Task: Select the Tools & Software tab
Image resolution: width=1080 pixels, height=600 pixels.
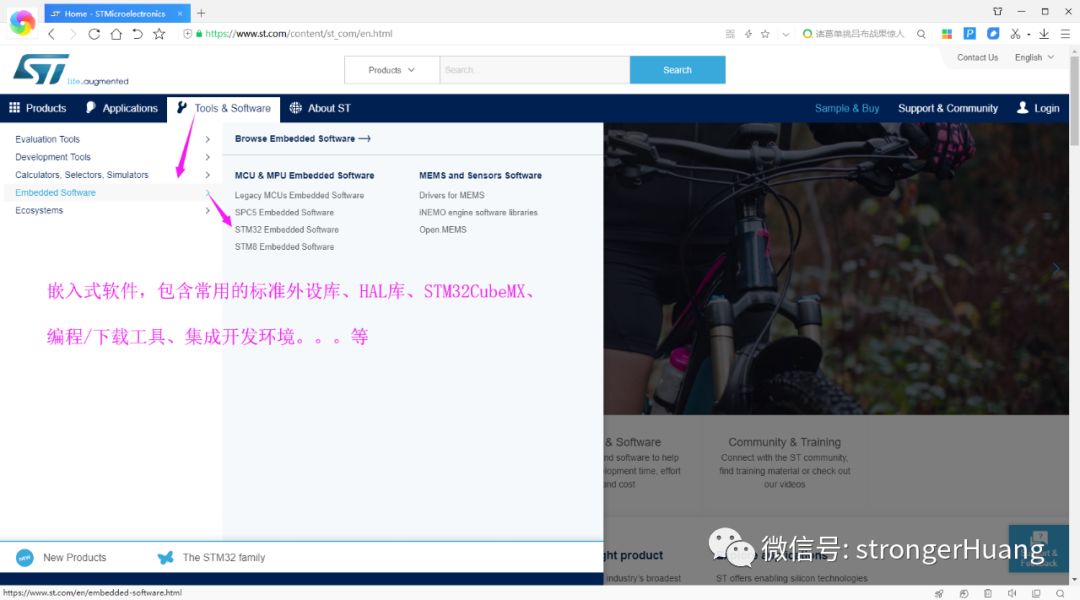Action: pos(224,108)
